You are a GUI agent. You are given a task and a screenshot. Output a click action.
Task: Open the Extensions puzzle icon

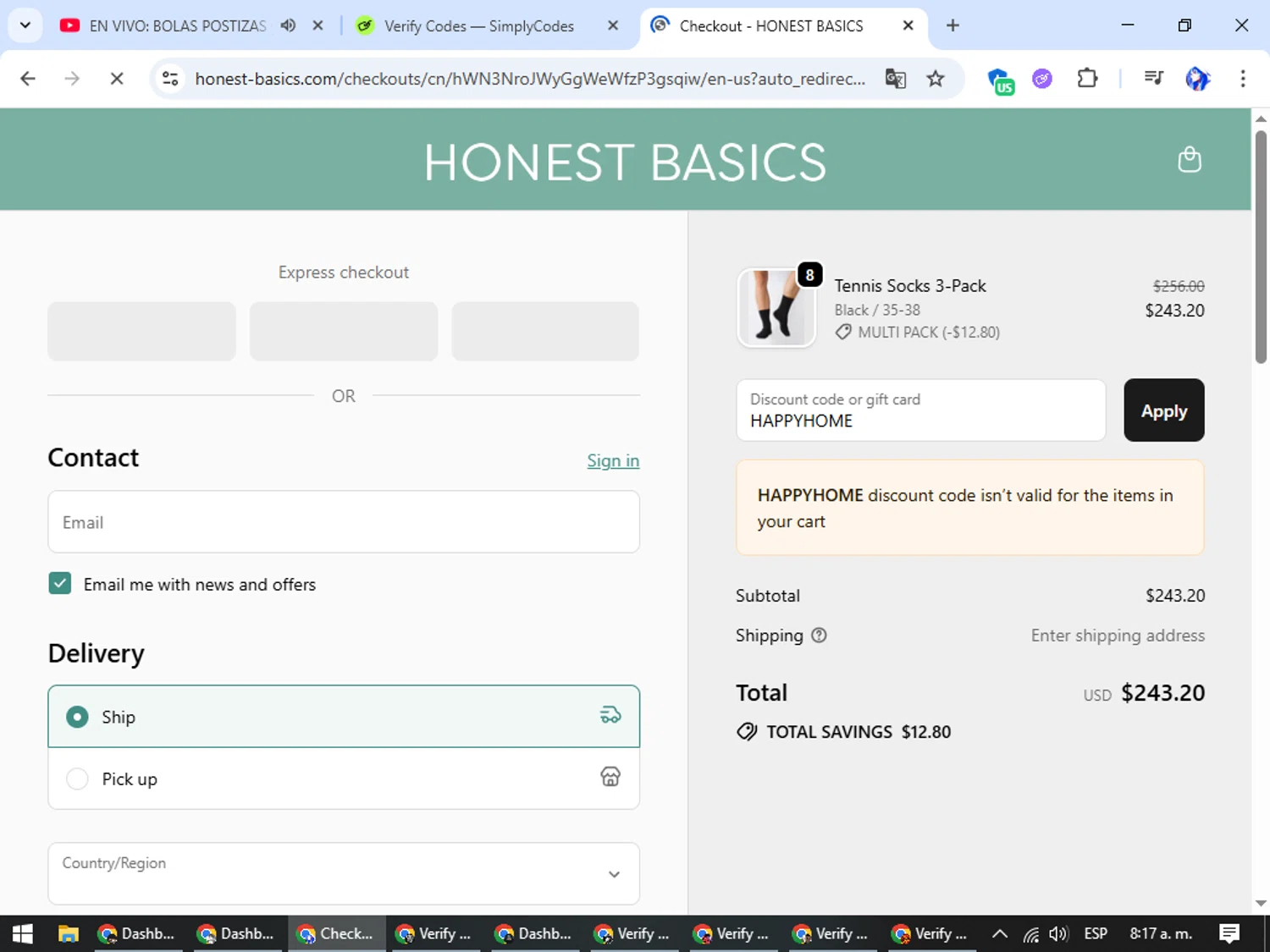tap(1087, 79)
